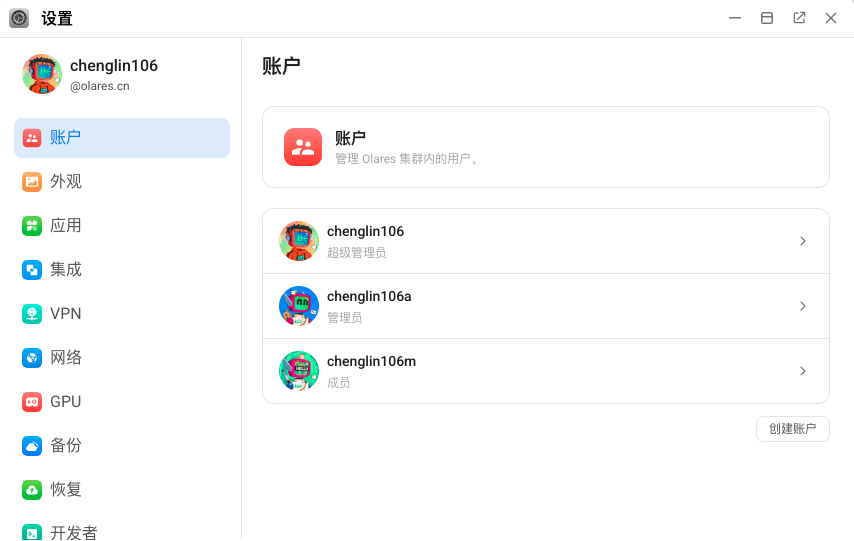Open the 恢复 menu entry
854x541 pixels.
point(66,490)
